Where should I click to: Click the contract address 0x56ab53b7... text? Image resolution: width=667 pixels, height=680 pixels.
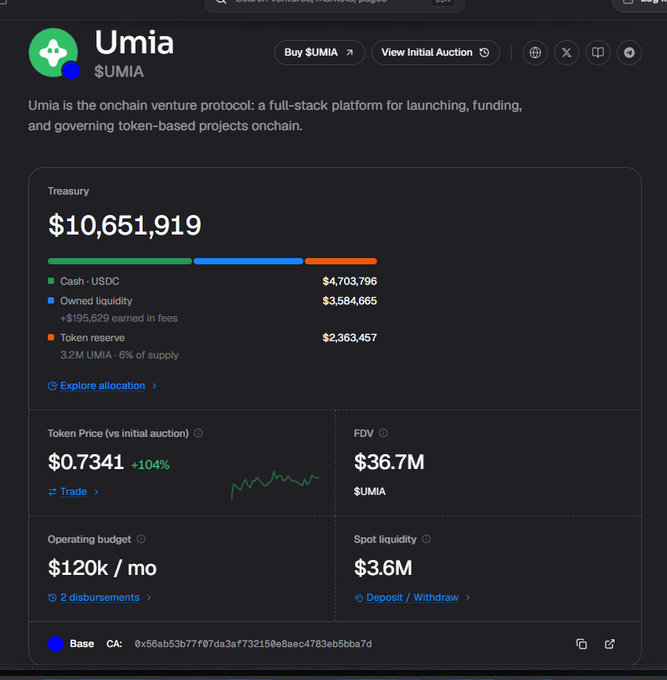(x=253, y=644)
